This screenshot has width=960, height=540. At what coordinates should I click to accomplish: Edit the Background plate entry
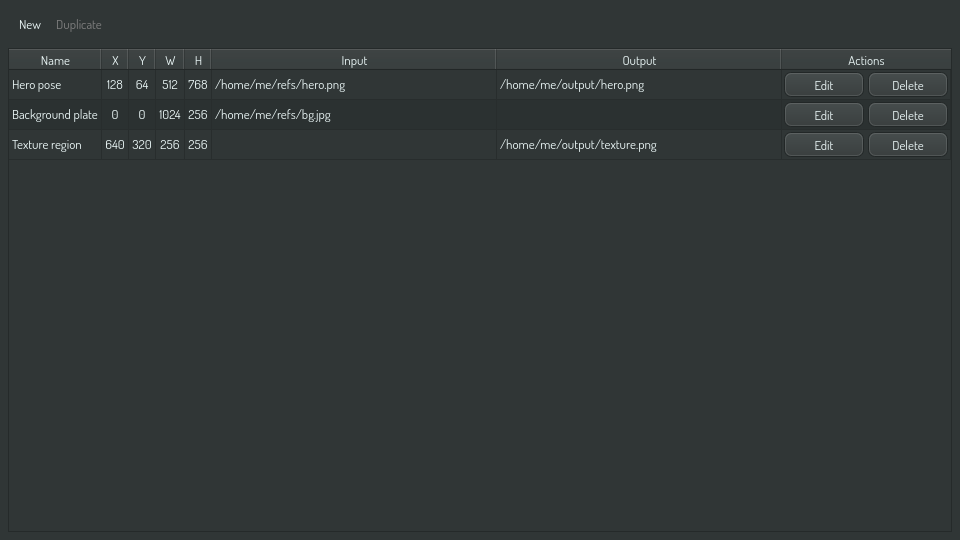coord(823,115)
